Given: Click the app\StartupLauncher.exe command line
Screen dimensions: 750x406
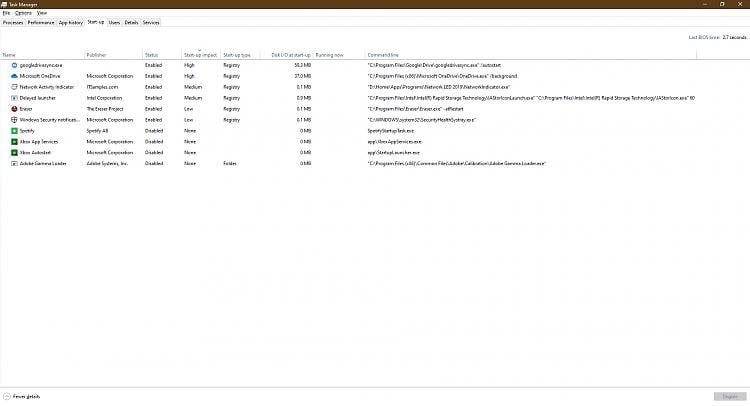Looking at the screenshot, I should click(x=394, y=153).
